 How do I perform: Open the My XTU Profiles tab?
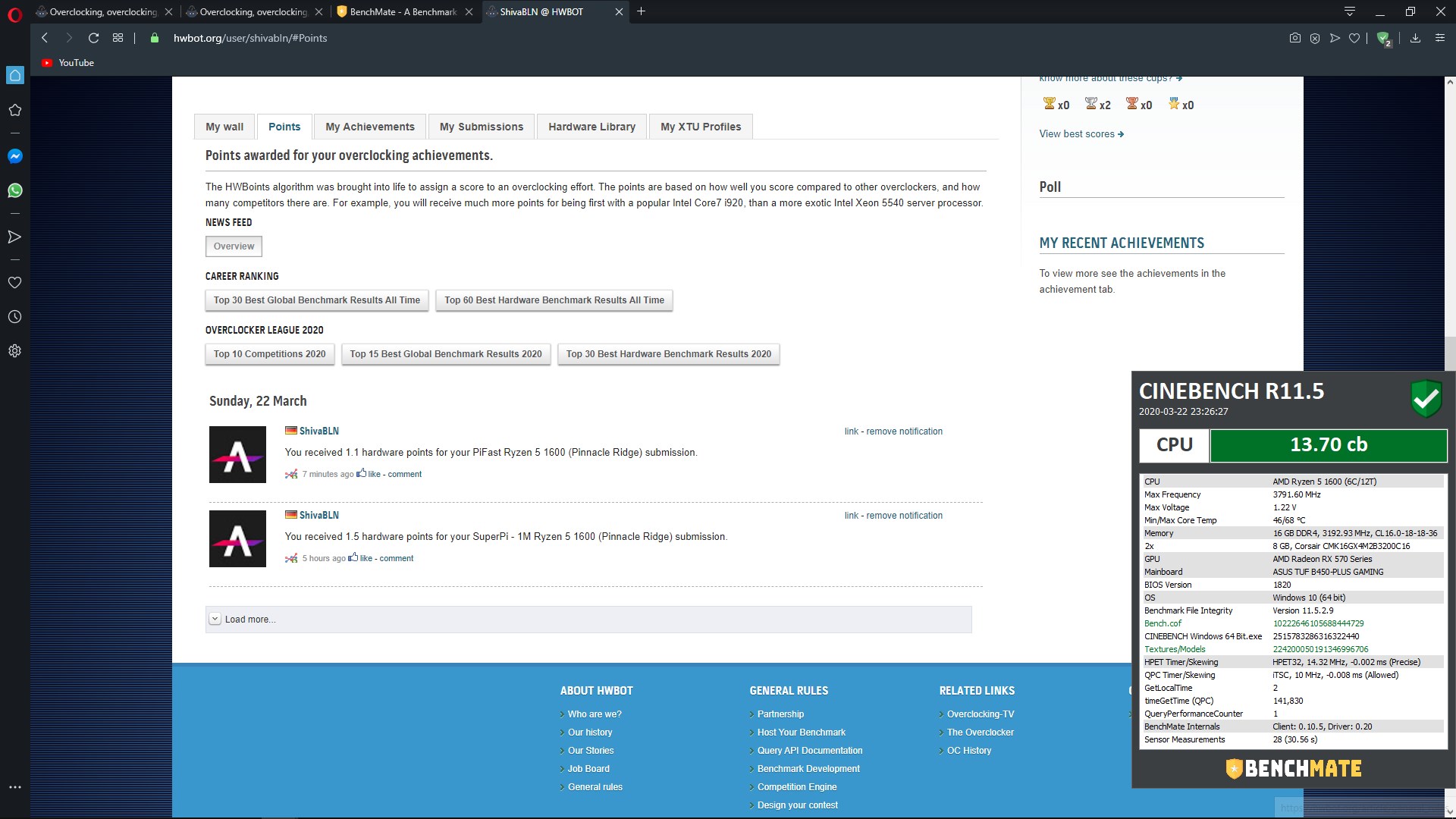(701, 127)
